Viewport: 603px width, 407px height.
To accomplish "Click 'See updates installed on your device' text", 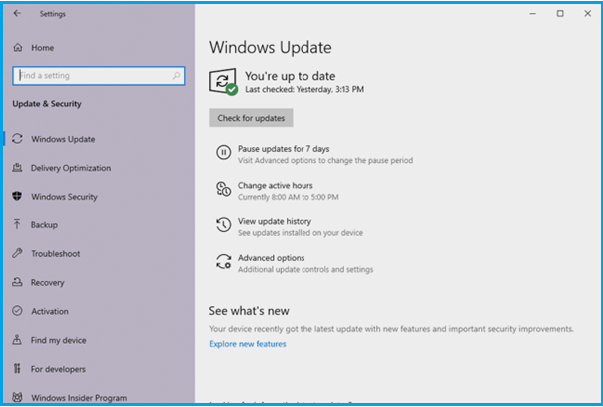I will pos(300,233).
